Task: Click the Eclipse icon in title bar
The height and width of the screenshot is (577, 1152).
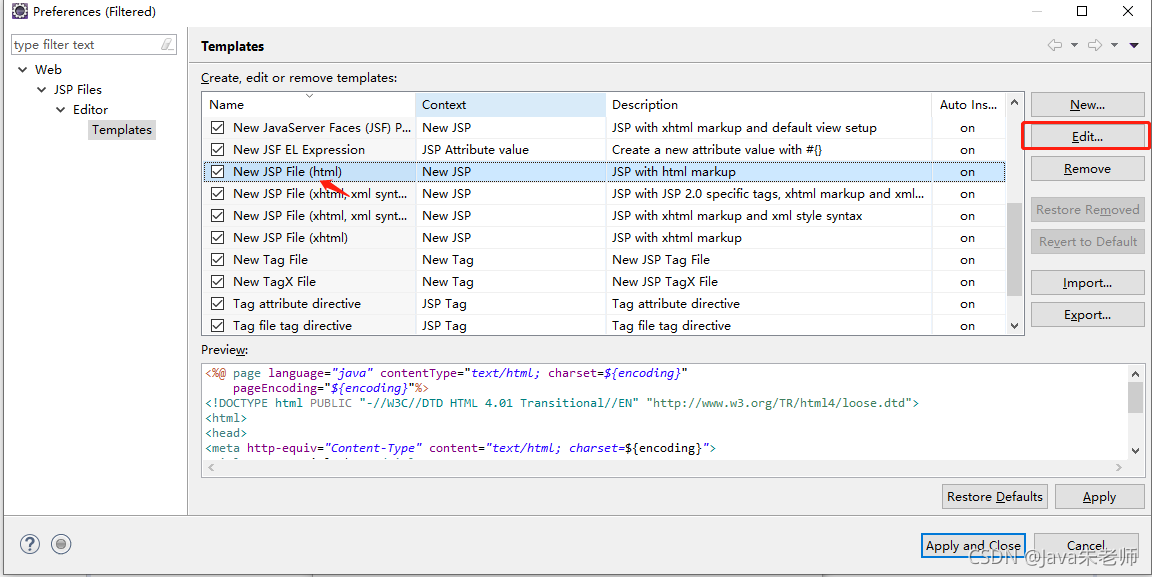Action: tap(20, 11)
